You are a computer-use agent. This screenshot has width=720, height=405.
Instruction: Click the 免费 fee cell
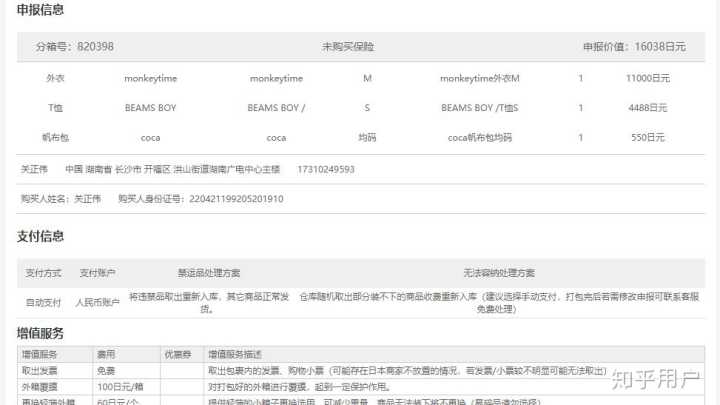pos(106,371)
